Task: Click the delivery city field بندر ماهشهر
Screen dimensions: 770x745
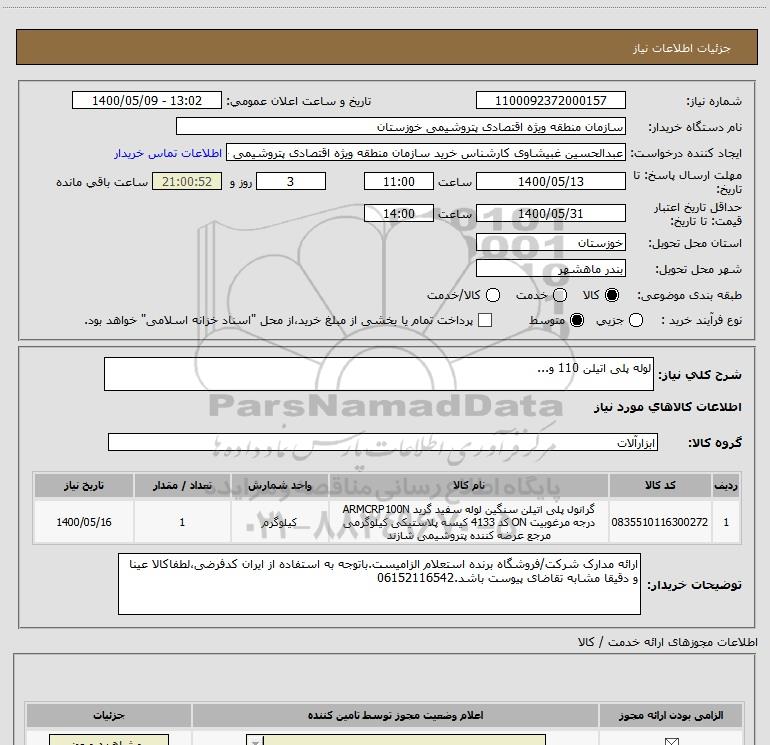Action: tap(550, 269)
